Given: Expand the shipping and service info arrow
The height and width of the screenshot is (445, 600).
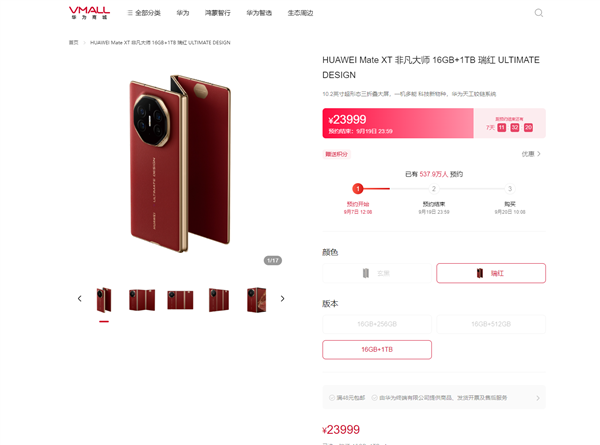Looking at the screenshot, I should [x=538, y=398].
